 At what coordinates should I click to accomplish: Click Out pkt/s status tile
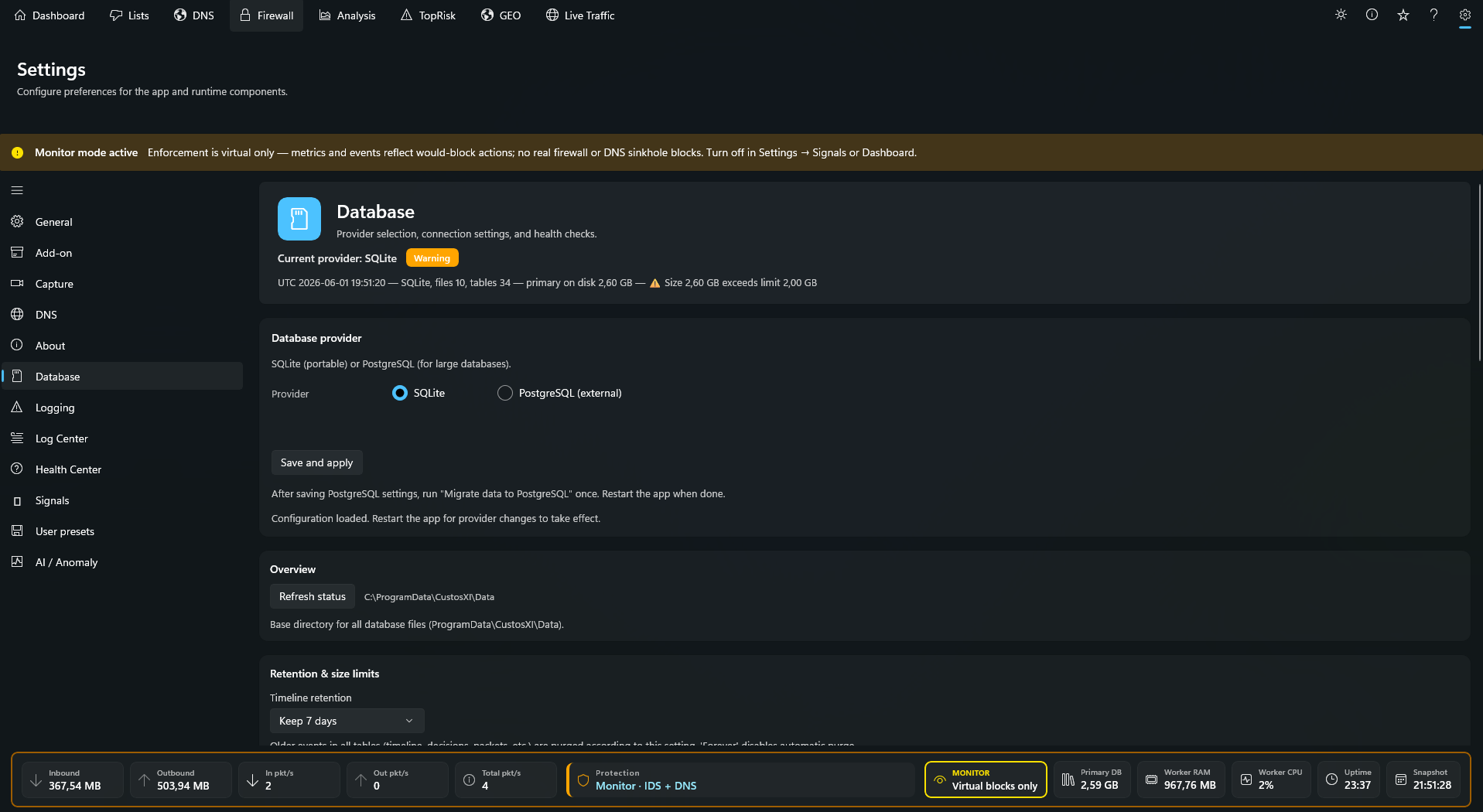(397, 780)
